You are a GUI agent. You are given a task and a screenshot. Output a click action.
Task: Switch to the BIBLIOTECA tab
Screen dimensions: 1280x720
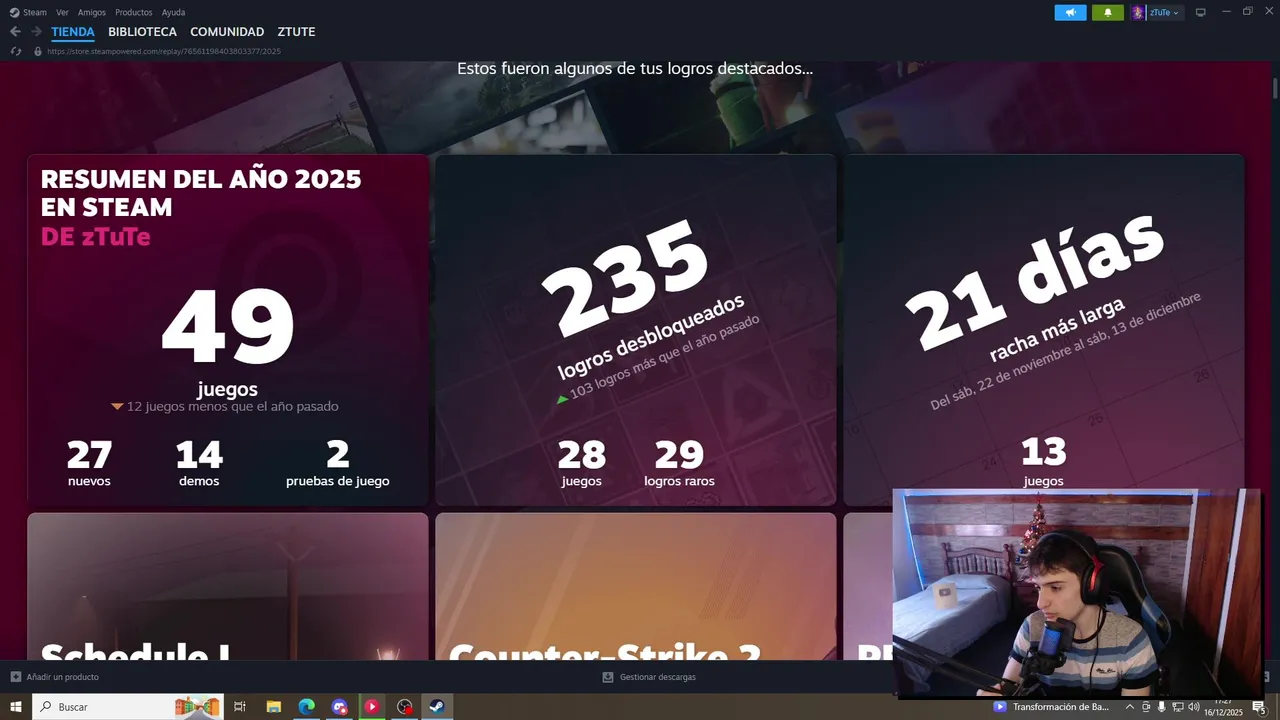pos(142,32)
